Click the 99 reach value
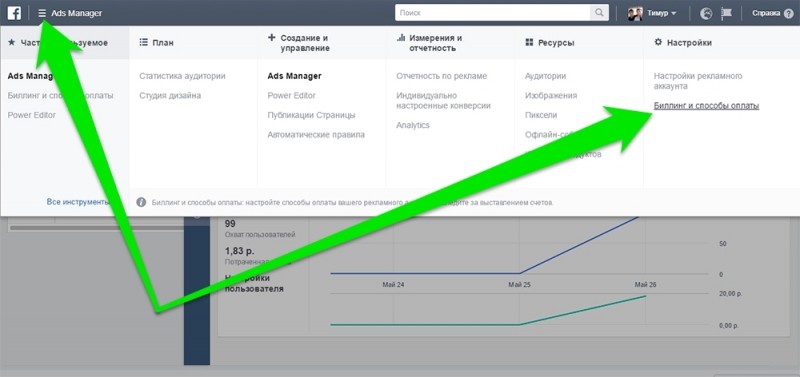Image resolution: width=800 pixels, height=377 pixels. coord(230,224)
